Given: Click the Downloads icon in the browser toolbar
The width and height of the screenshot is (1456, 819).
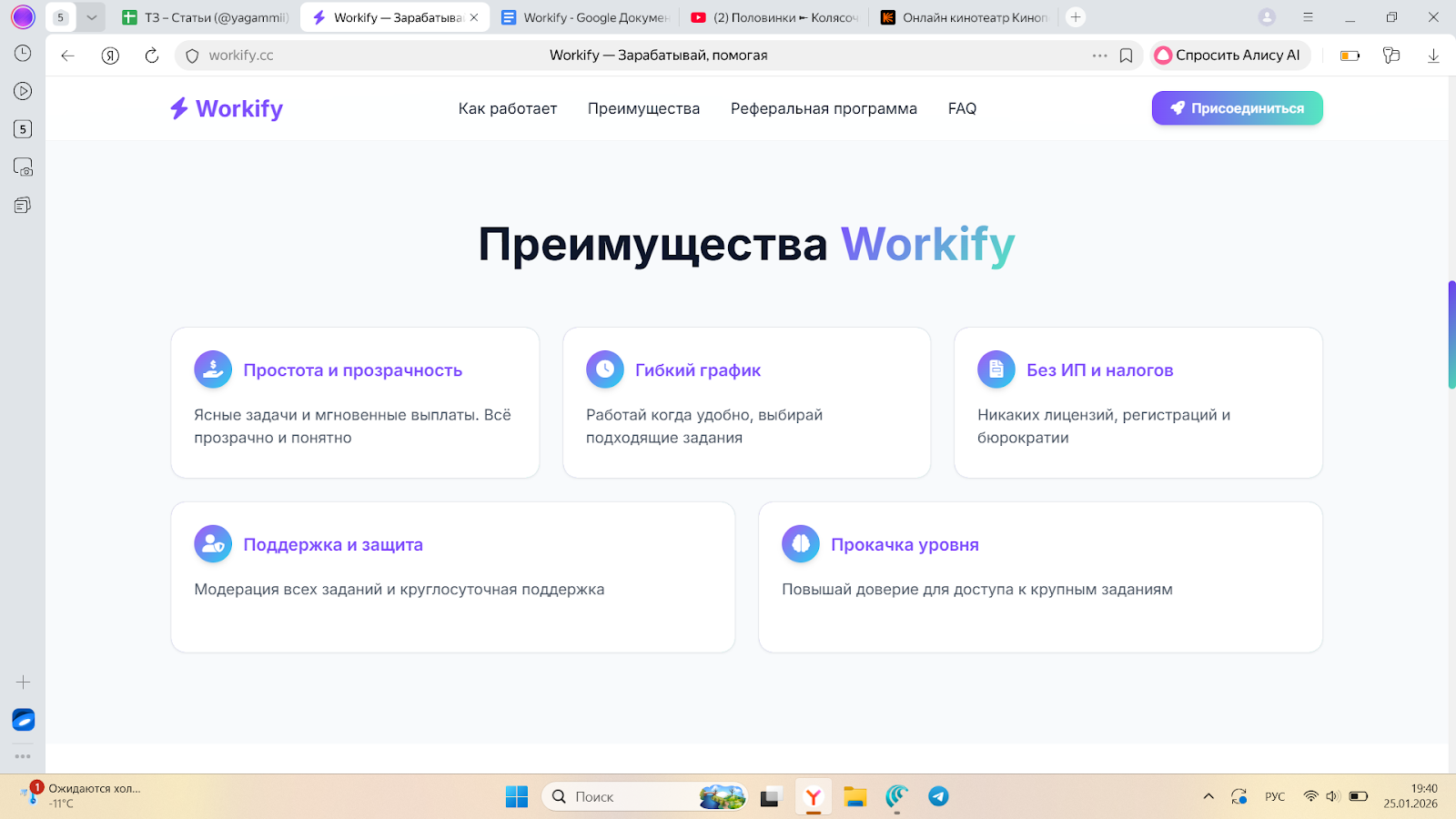Looking at the screenshot, I should [1434, 55].
